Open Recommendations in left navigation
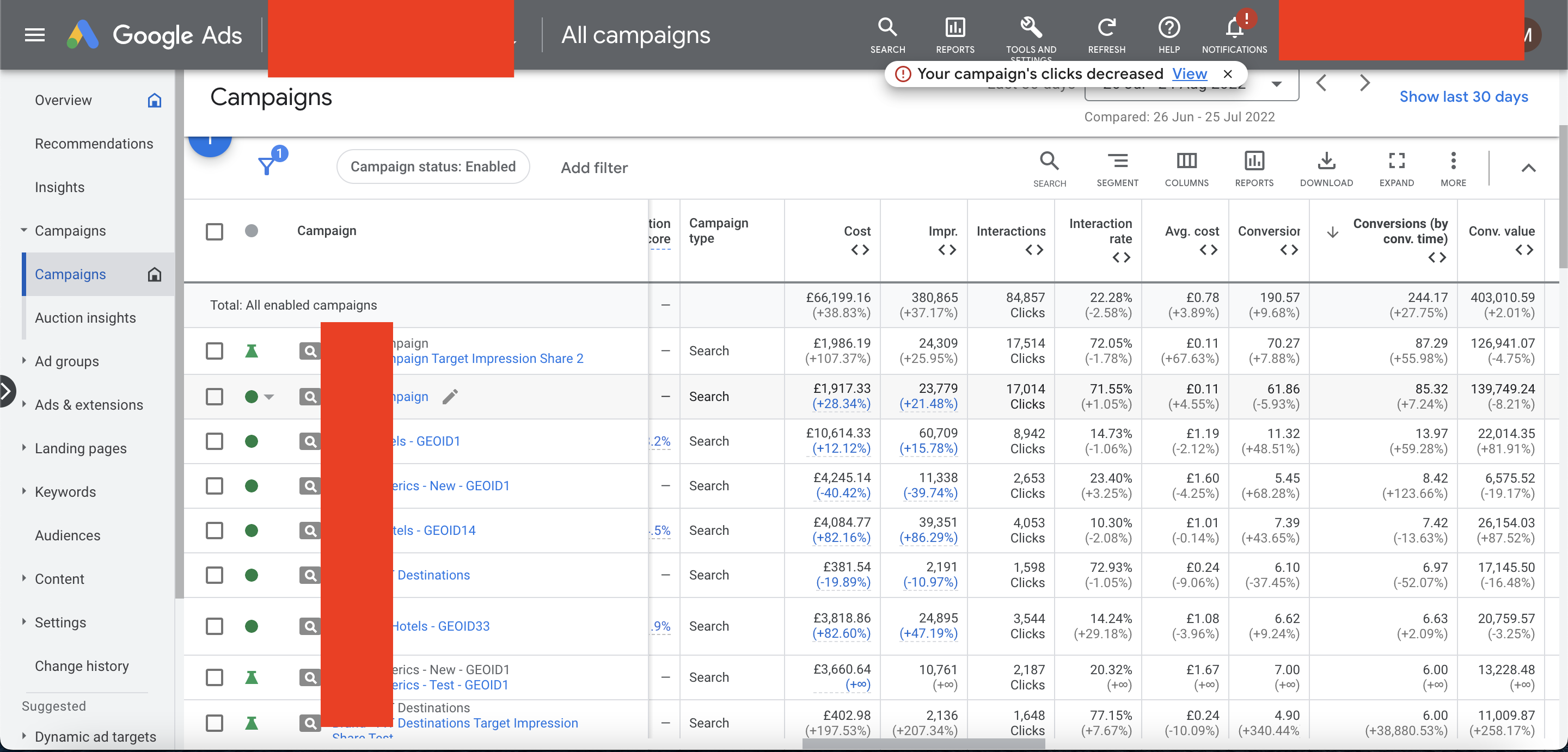Viewport: 1568px width, 752px height. pos(94,144)
